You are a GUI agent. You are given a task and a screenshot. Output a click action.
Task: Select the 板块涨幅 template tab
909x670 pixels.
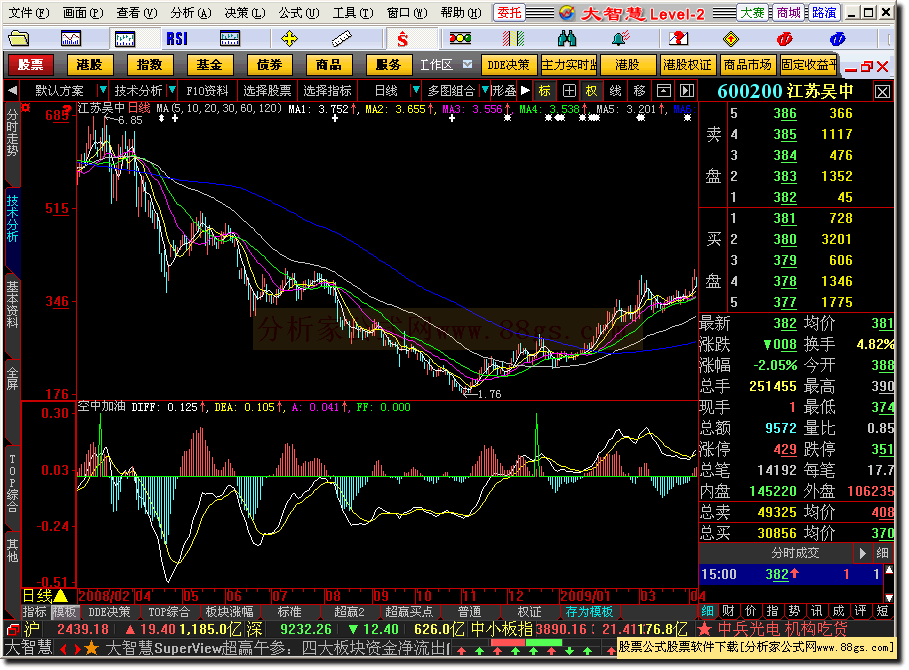pyautogui.click(x=230, y=611)
